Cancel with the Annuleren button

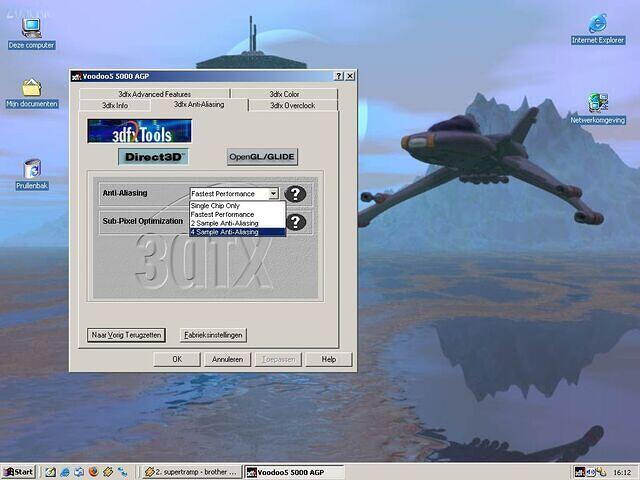coord(227,359)
